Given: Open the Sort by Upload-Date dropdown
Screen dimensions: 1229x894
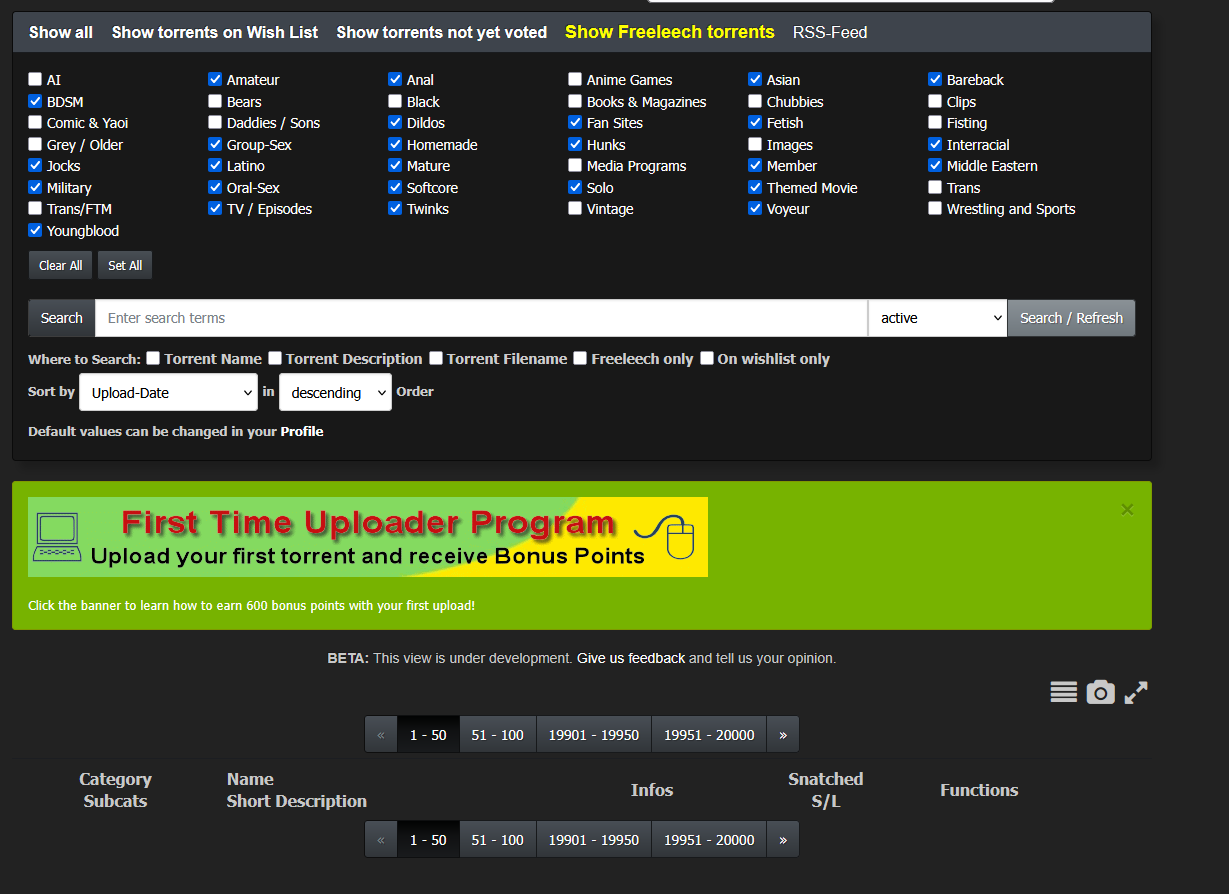Looking at the screenshot, I should tap(167, 392).
